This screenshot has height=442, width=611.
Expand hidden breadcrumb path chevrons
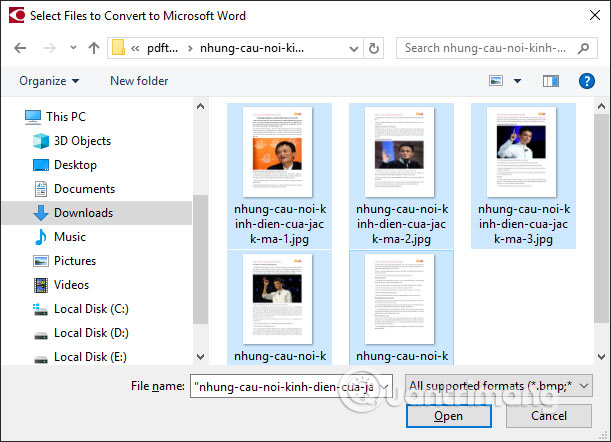(135, 48)
